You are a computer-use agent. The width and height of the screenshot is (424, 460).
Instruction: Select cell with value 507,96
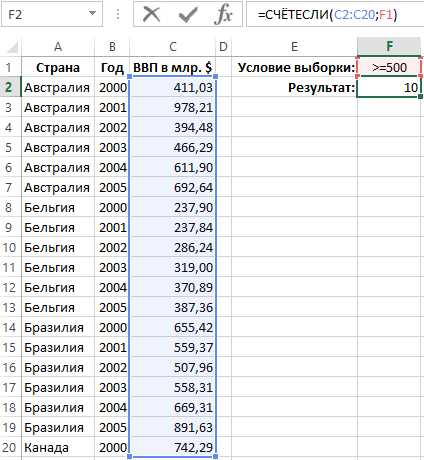tap(173, 367)
